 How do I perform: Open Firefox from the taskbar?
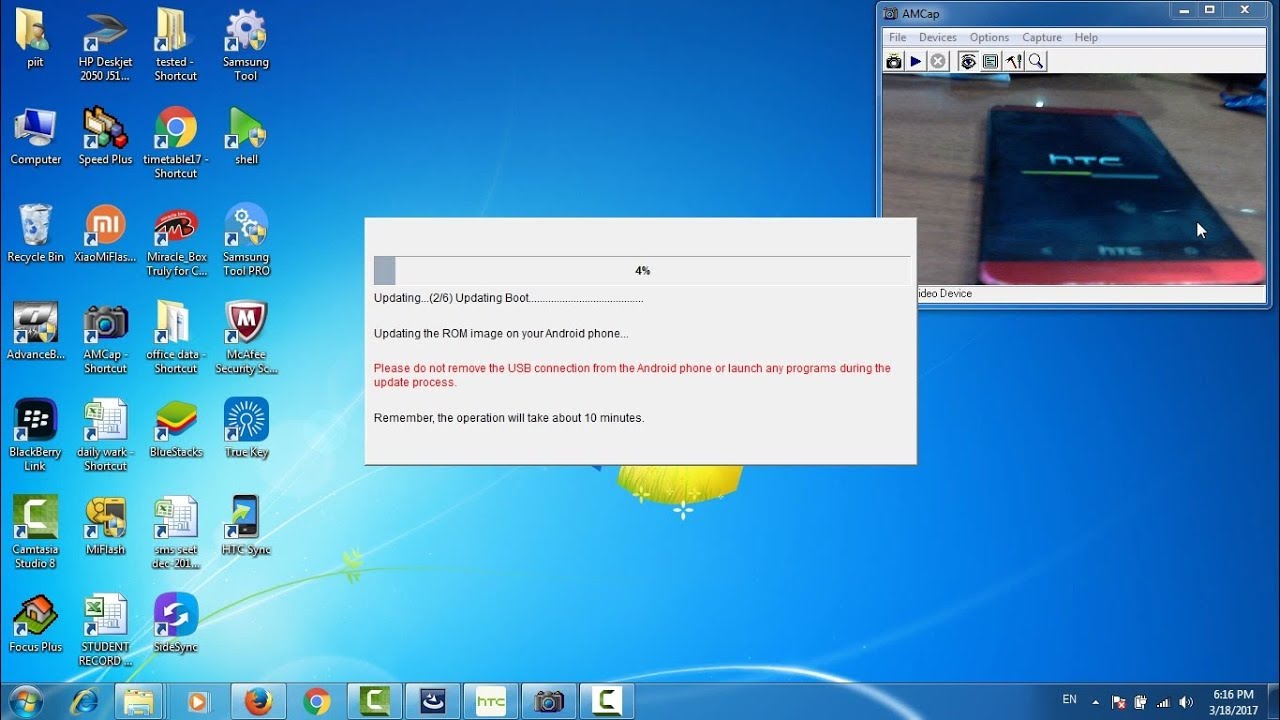[257, 702]
